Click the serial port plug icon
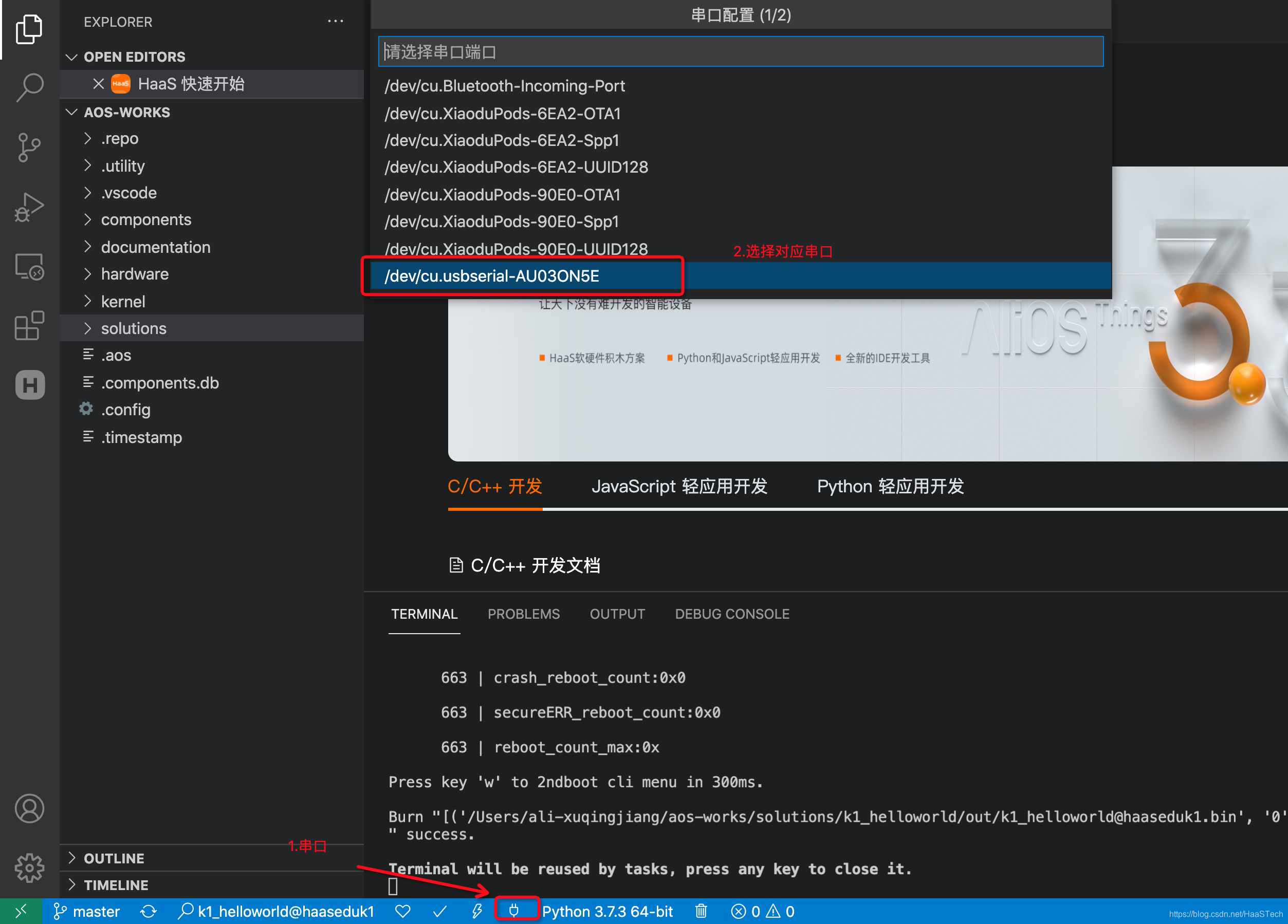Screen dimensions: 1288x924 click(x=514, y=911)
